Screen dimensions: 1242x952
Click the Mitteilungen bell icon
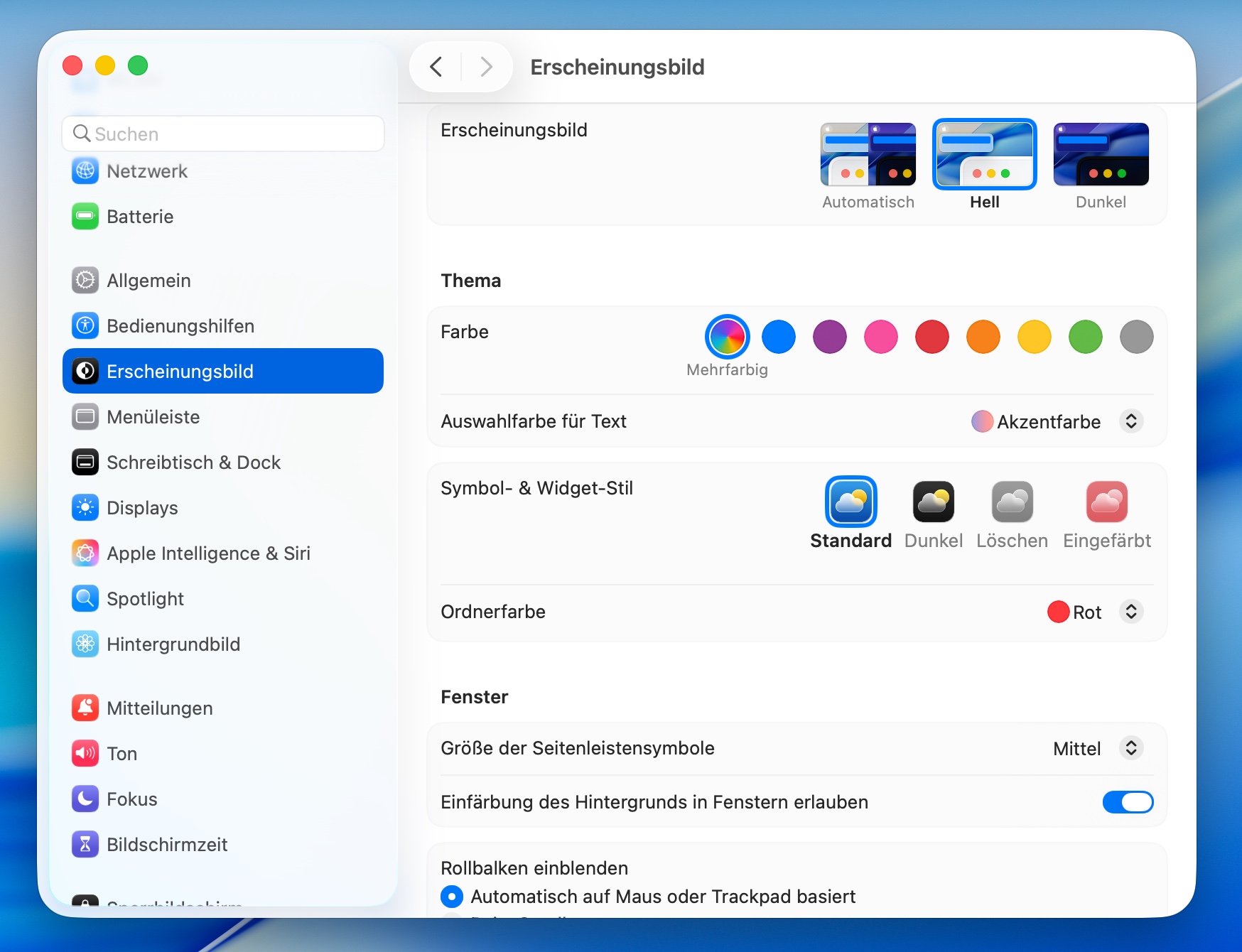pos(85,708)
